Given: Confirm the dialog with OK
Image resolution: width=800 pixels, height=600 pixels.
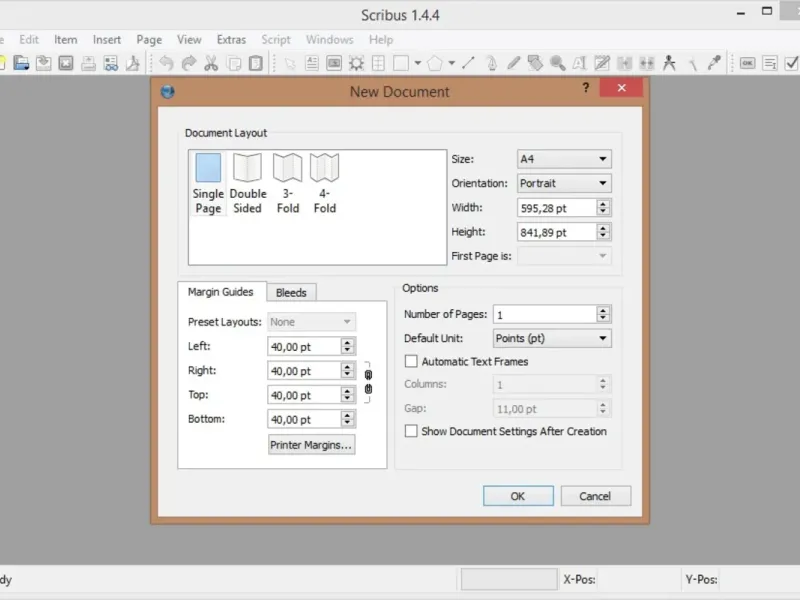Looking at the screenshot, I should [518, 496].
